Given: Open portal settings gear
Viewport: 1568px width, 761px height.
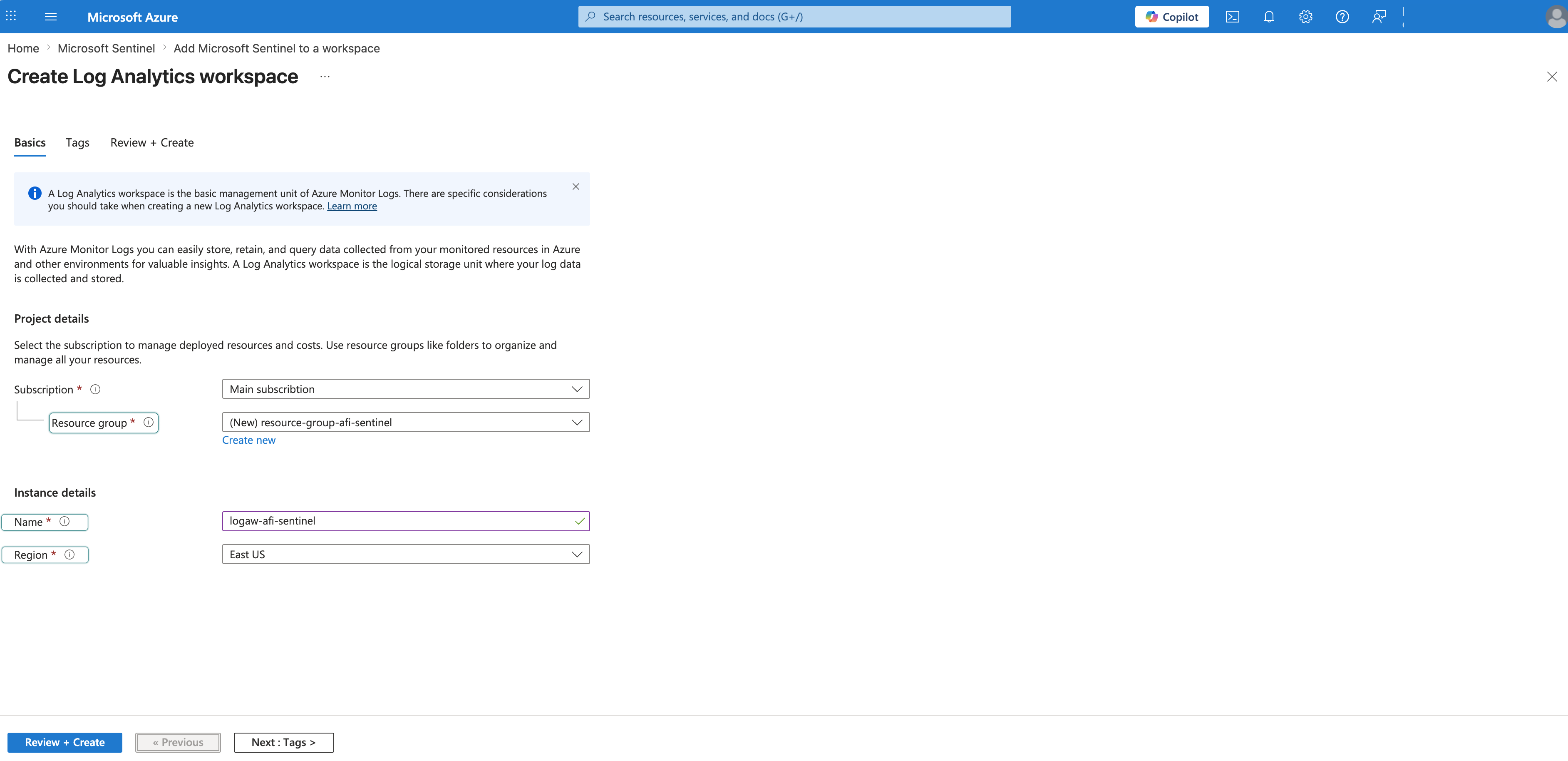Looking at the screenshot, I should point(1306,16).
